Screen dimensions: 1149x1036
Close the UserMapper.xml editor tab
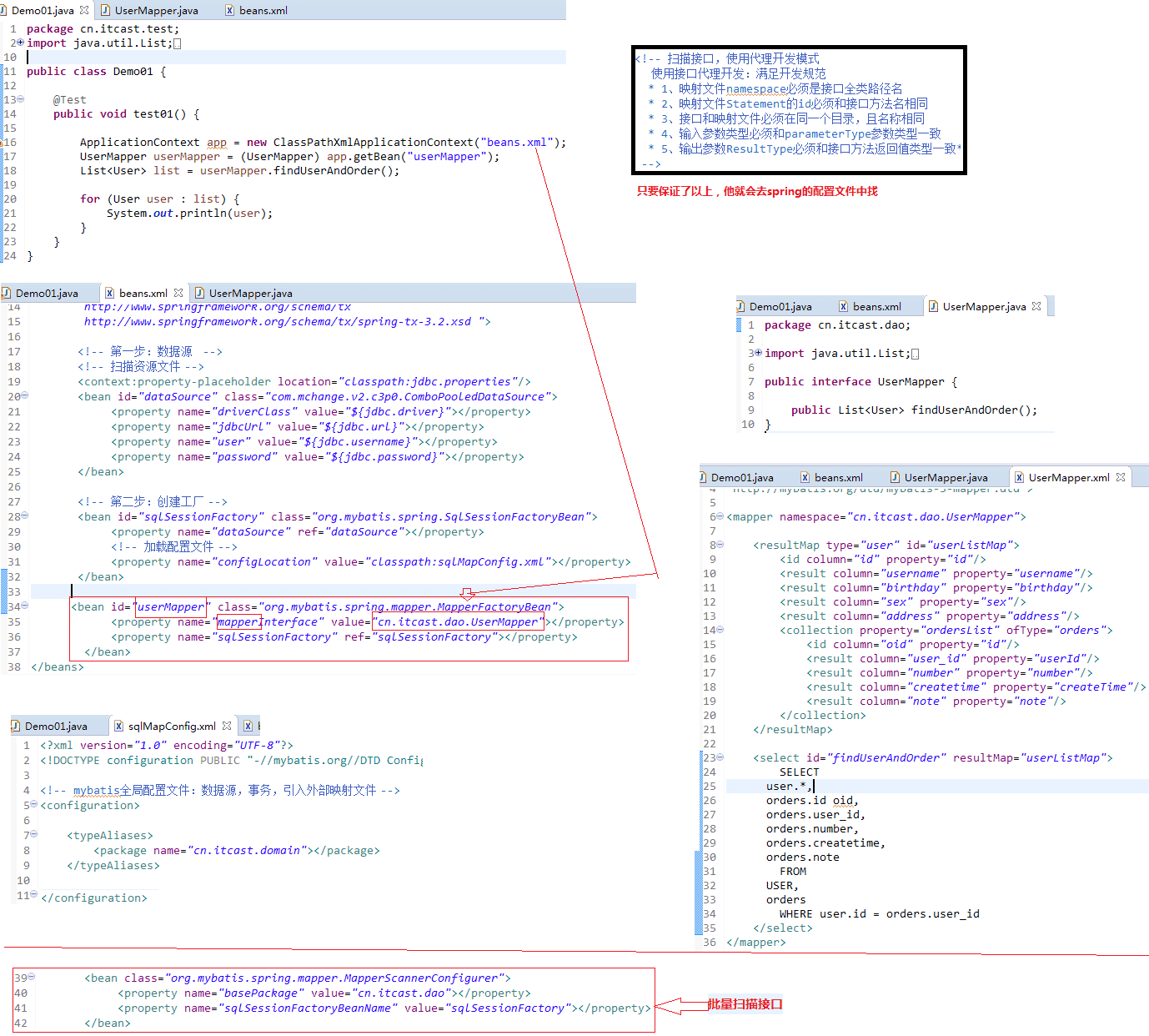pos(1121,477)
